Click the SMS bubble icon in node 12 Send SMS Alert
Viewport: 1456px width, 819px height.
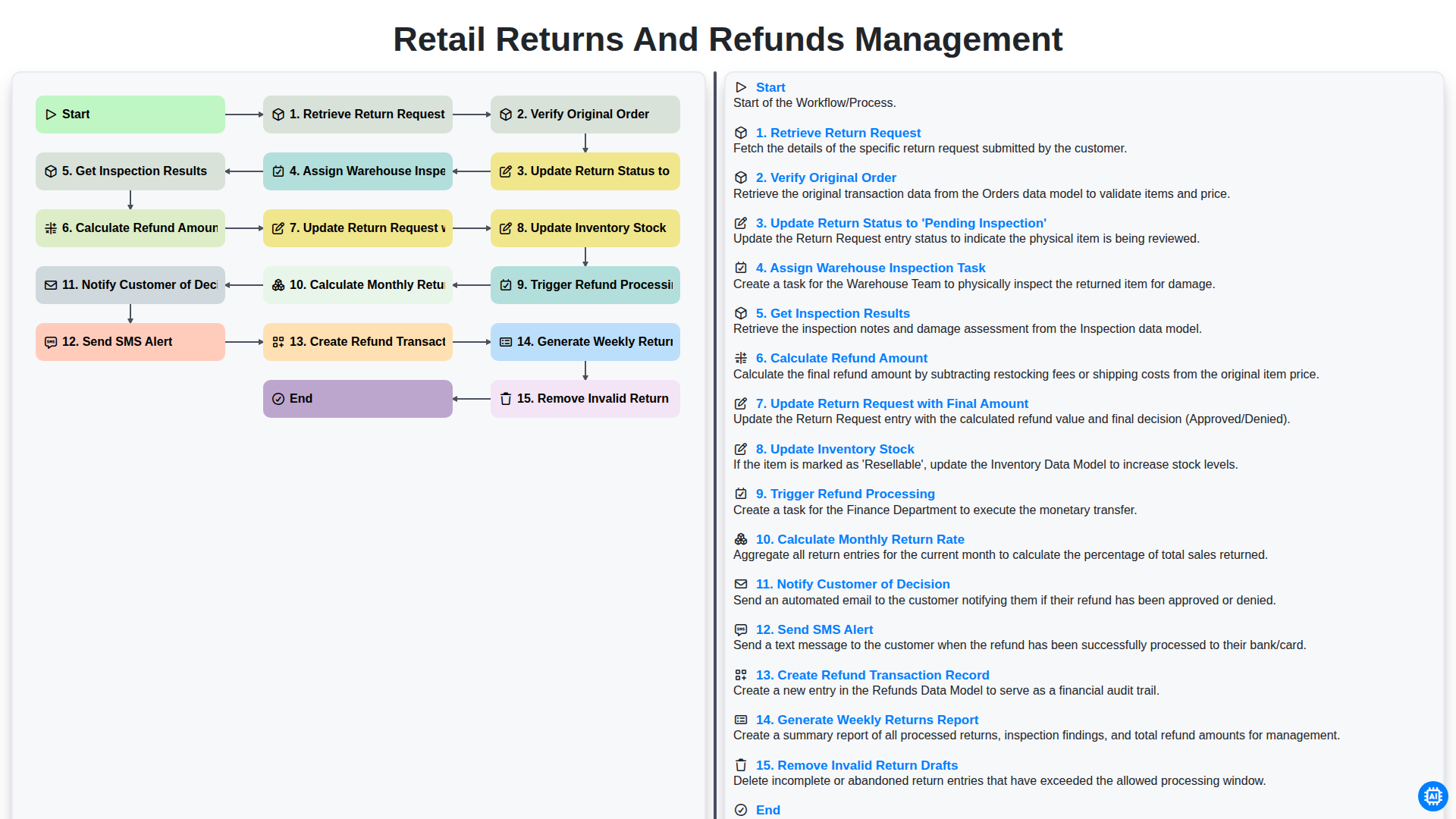point(51,342)
